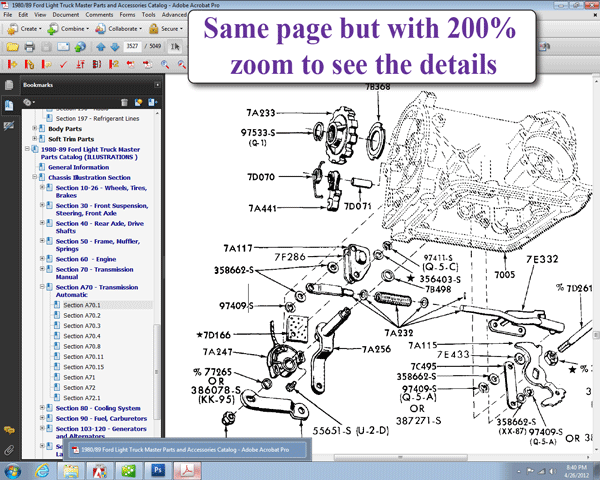This screenshot has width=600, height=480.
Task: Open General Information bookmark
Action: 78,167
